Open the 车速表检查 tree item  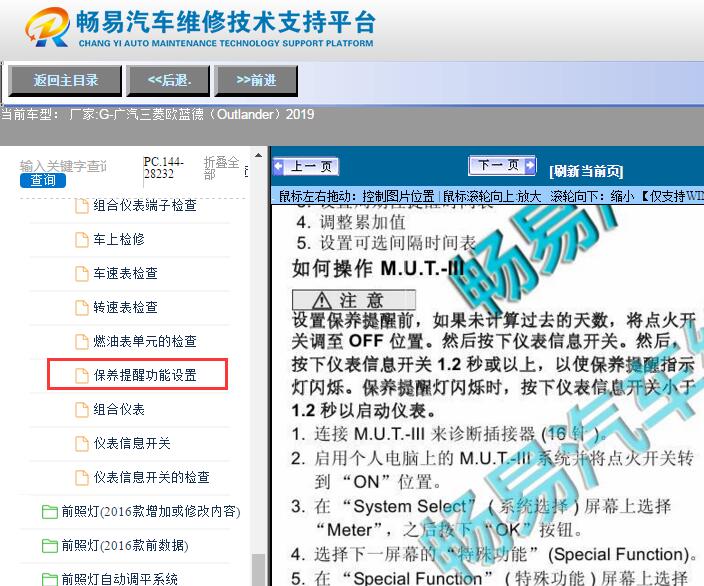(125, 273)
